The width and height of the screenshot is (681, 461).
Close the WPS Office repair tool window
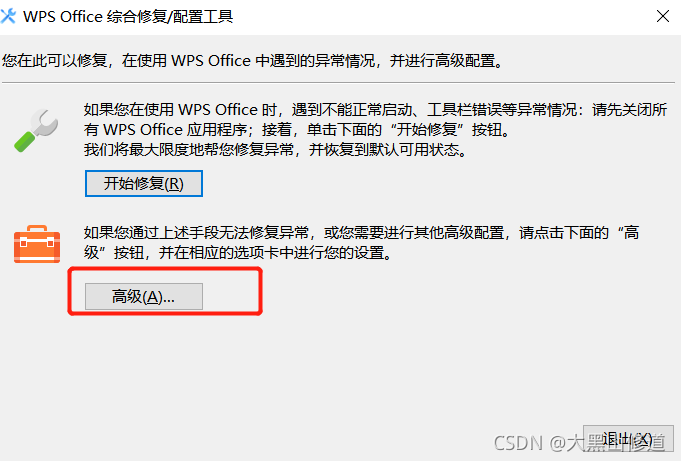coord(662,17)
